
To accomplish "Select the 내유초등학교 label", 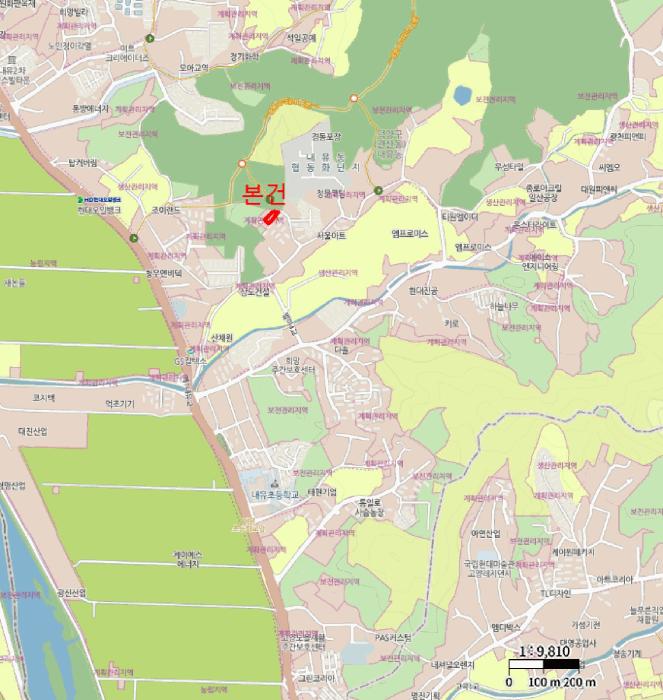I will pyautogui.click(x=275, y=495).
